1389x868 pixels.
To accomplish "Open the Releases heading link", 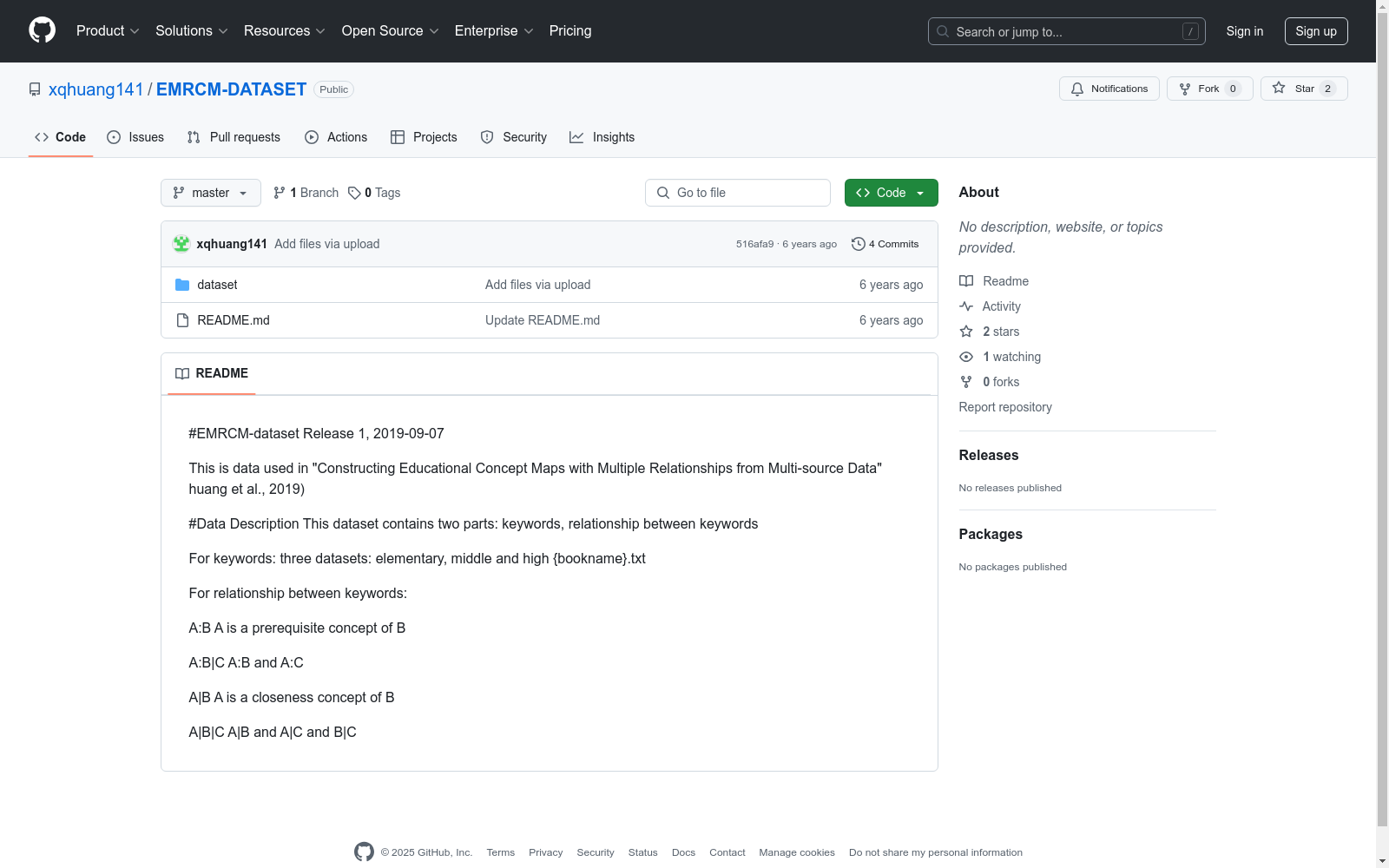I will [989, 455].
